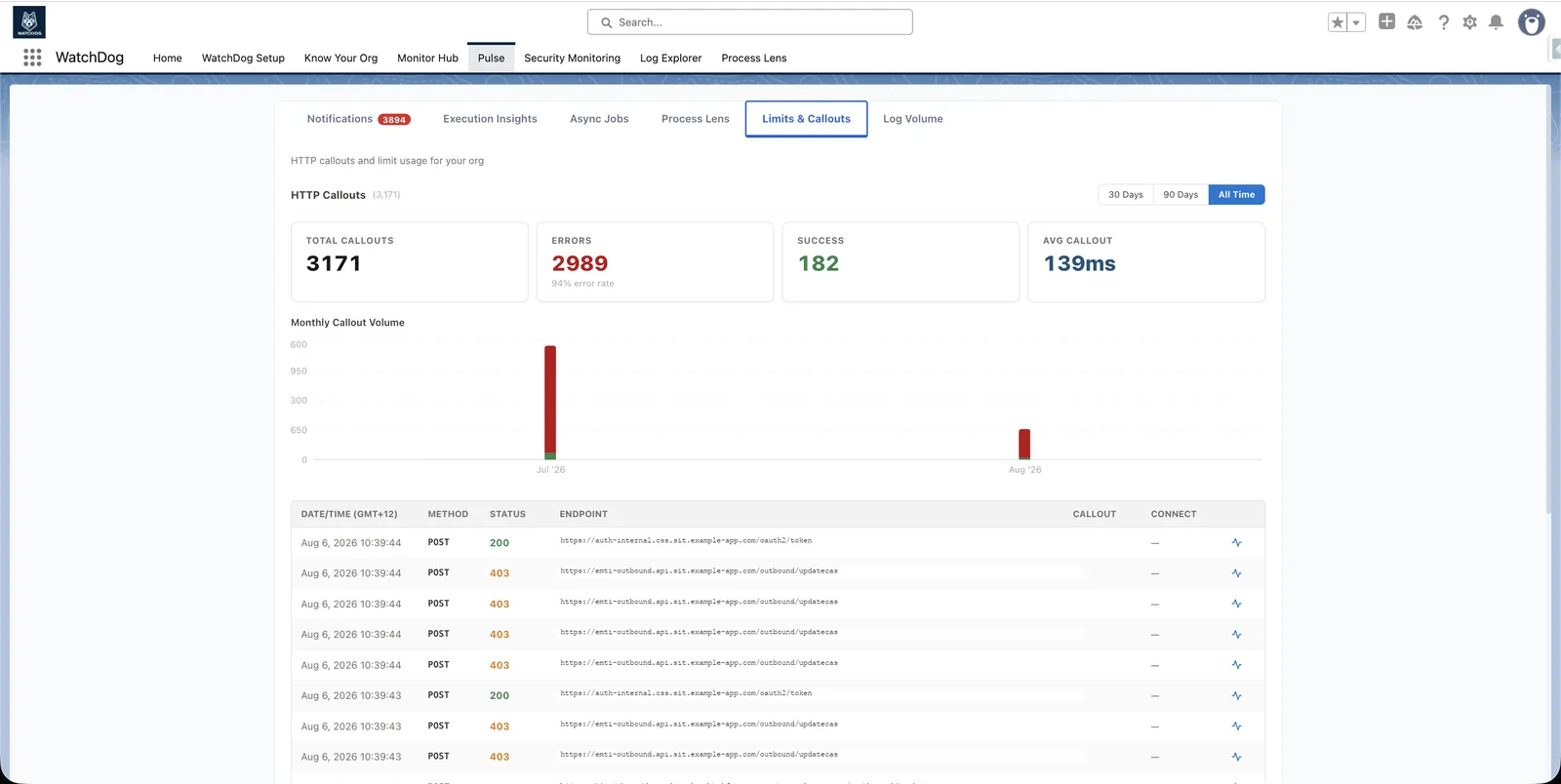Click the Jul '26 red volume bar
This screenshot has height=784, width=1561.
tap(550, 399)
